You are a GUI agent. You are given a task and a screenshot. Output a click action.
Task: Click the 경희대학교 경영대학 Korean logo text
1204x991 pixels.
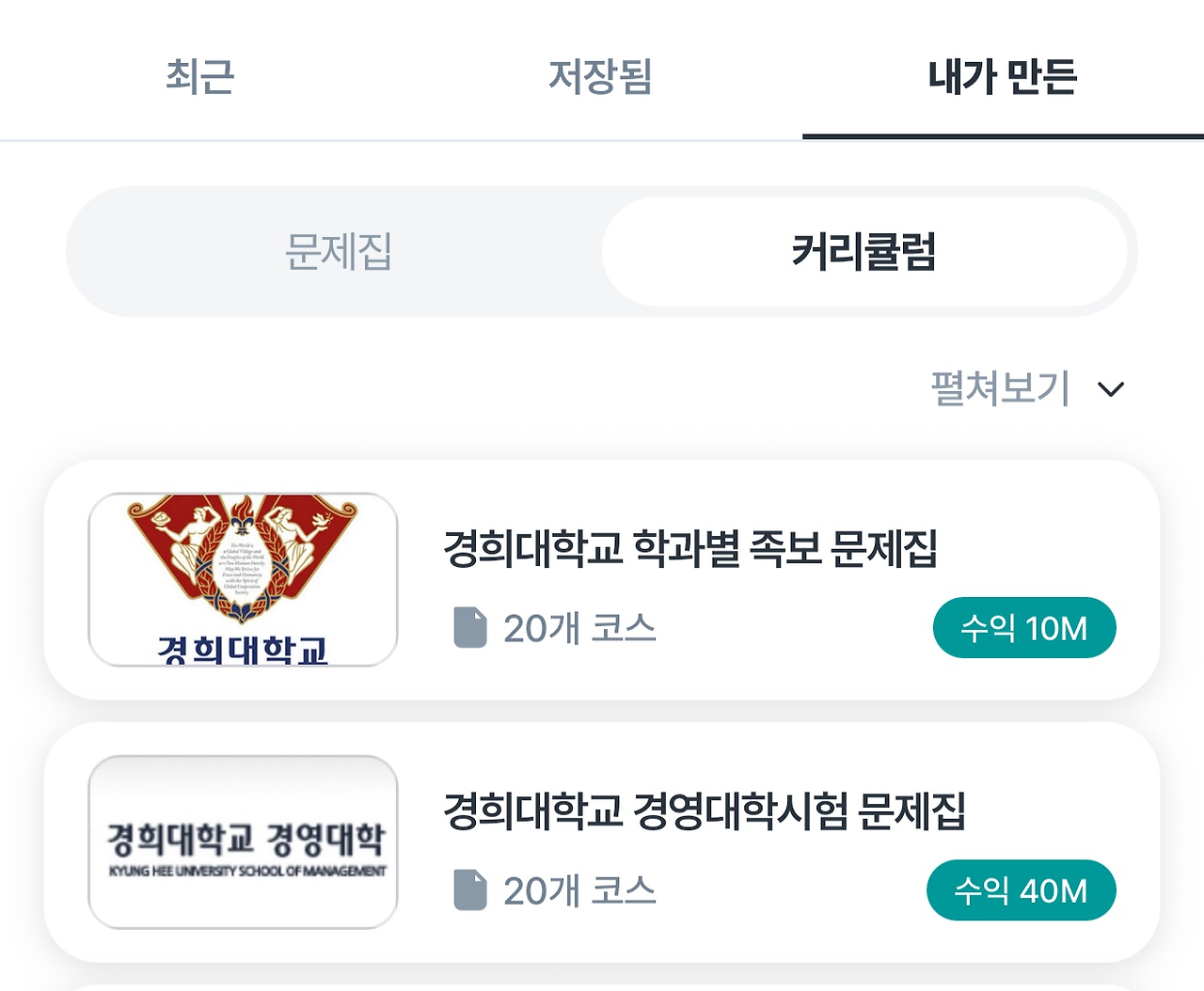point(246,837)
